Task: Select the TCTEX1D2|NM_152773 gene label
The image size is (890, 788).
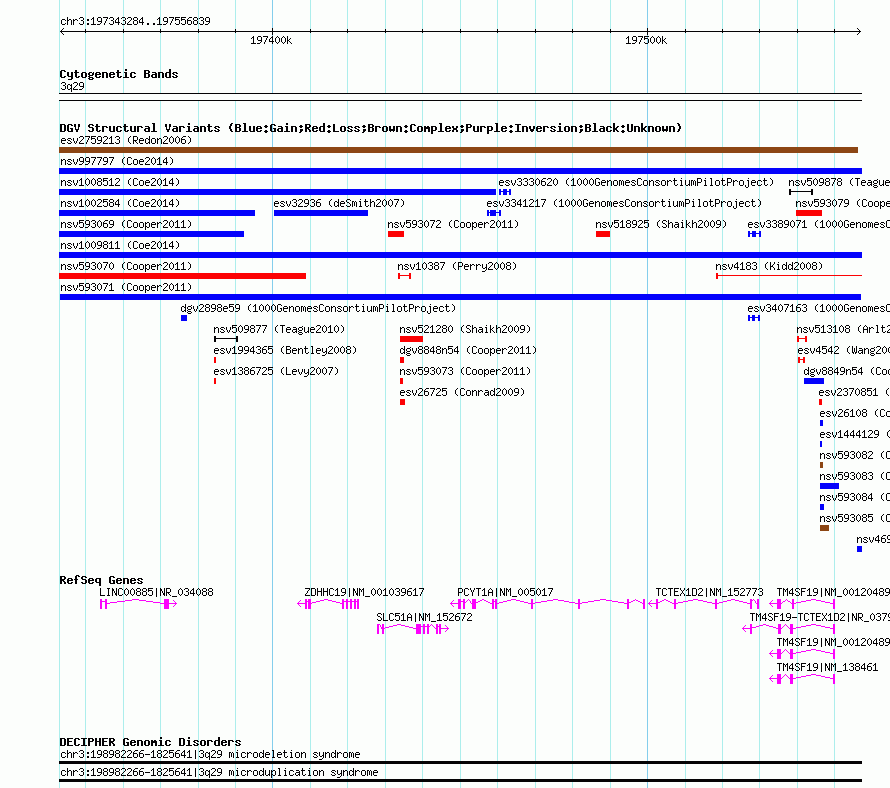Action: (x=709, y=592)
